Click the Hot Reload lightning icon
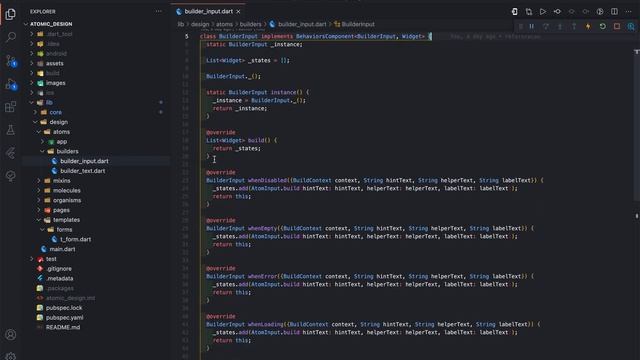Screen dimensions: 640x360 point(588,27)
